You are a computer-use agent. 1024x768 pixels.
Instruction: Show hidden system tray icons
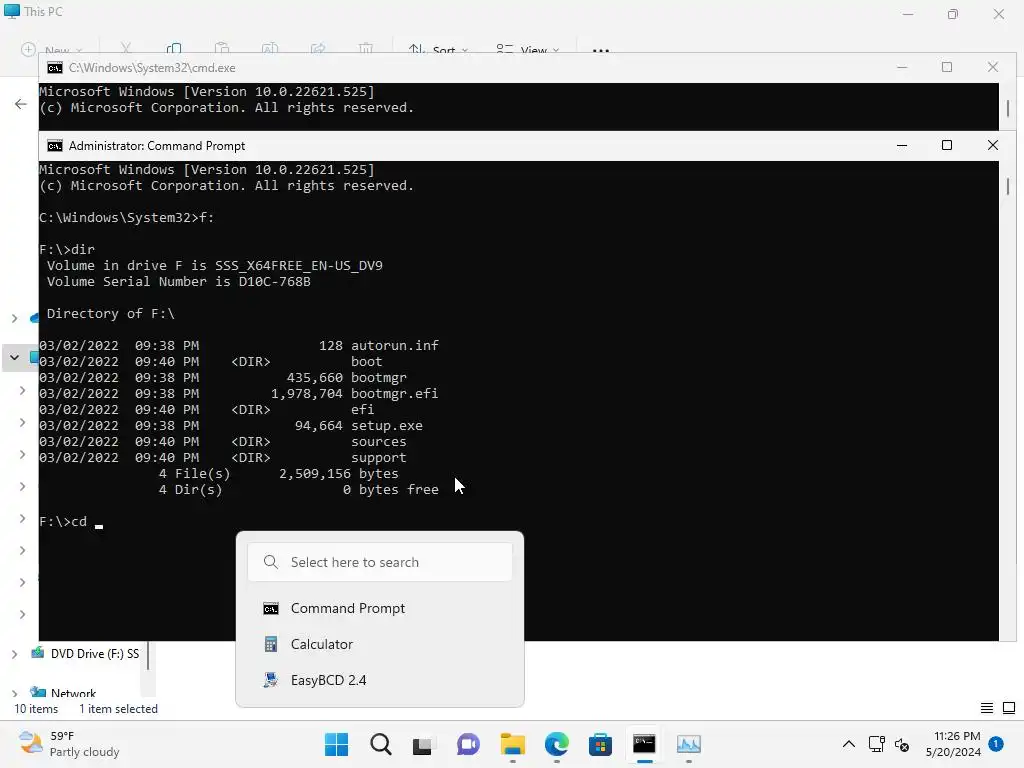[848, 744]
